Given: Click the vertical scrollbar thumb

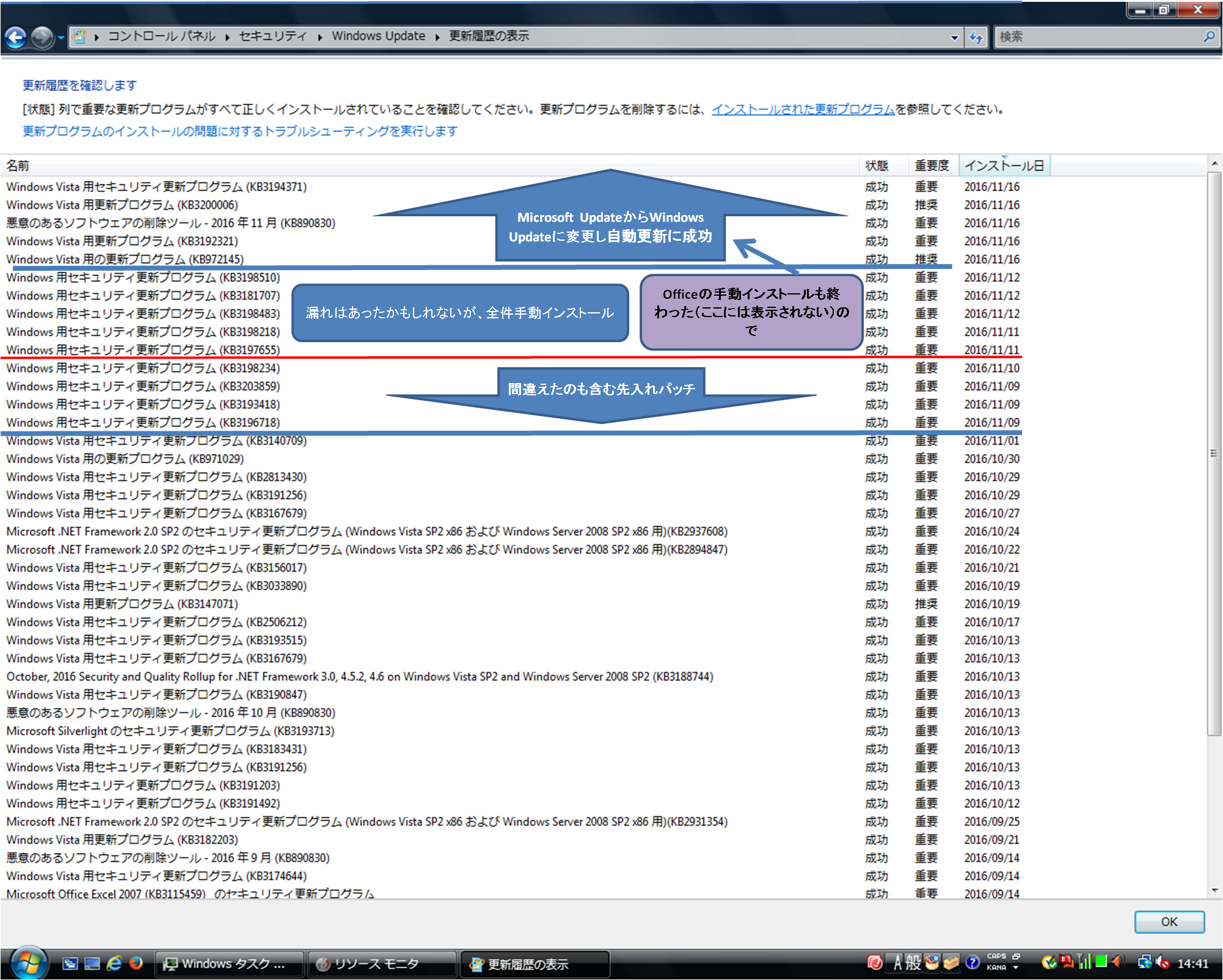Looking at the screenshot, I should 1214,454.
